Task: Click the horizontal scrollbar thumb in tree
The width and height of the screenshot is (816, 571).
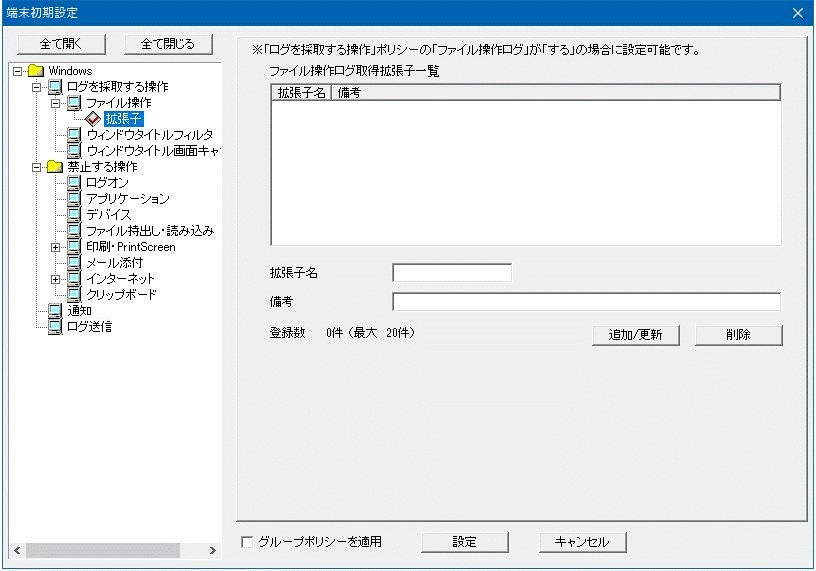Action: pos(103,550)
